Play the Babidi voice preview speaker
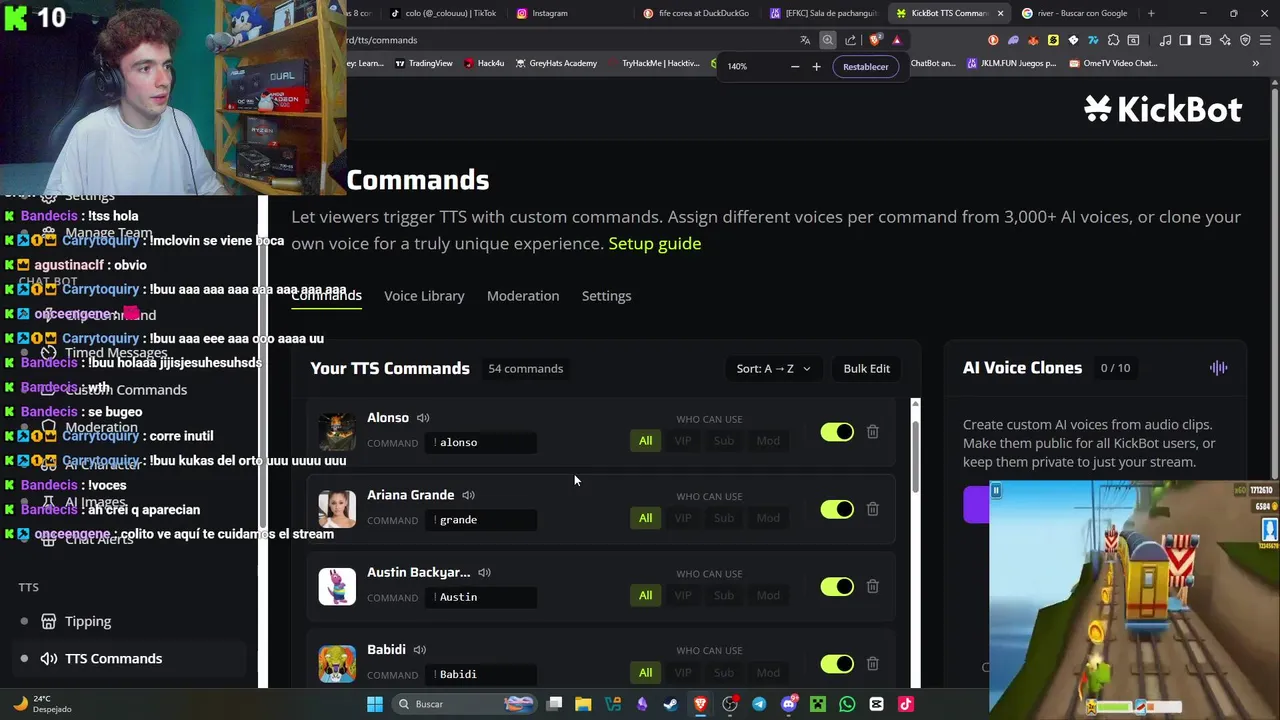This screenshot has height=720, width=1280. point(420,650)
